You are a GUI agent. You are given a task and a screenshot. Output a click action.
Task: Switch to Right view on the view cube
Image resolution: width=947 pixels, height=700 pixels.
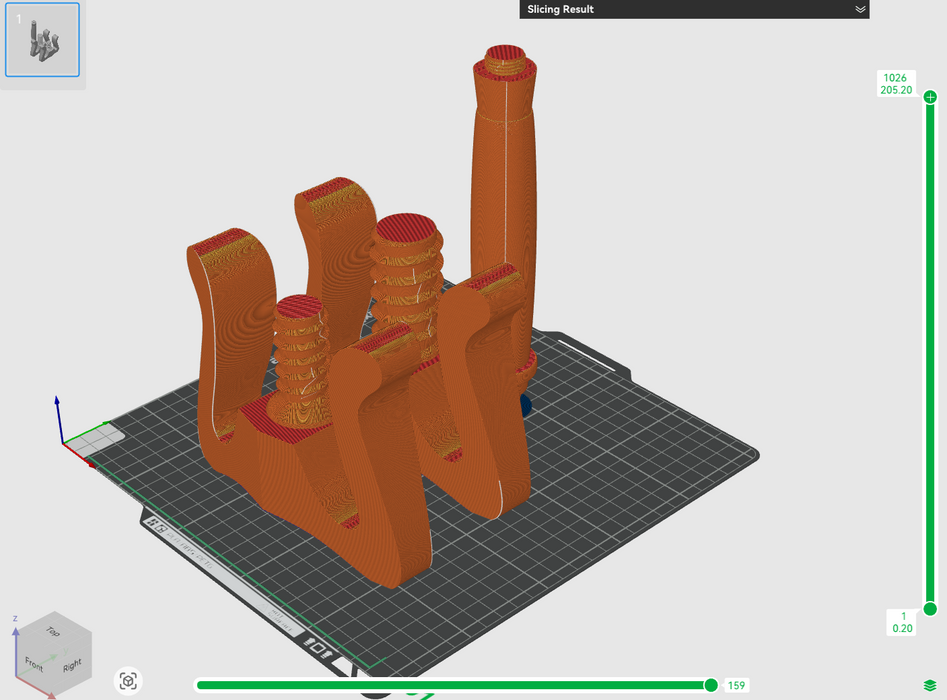(72, 665)
